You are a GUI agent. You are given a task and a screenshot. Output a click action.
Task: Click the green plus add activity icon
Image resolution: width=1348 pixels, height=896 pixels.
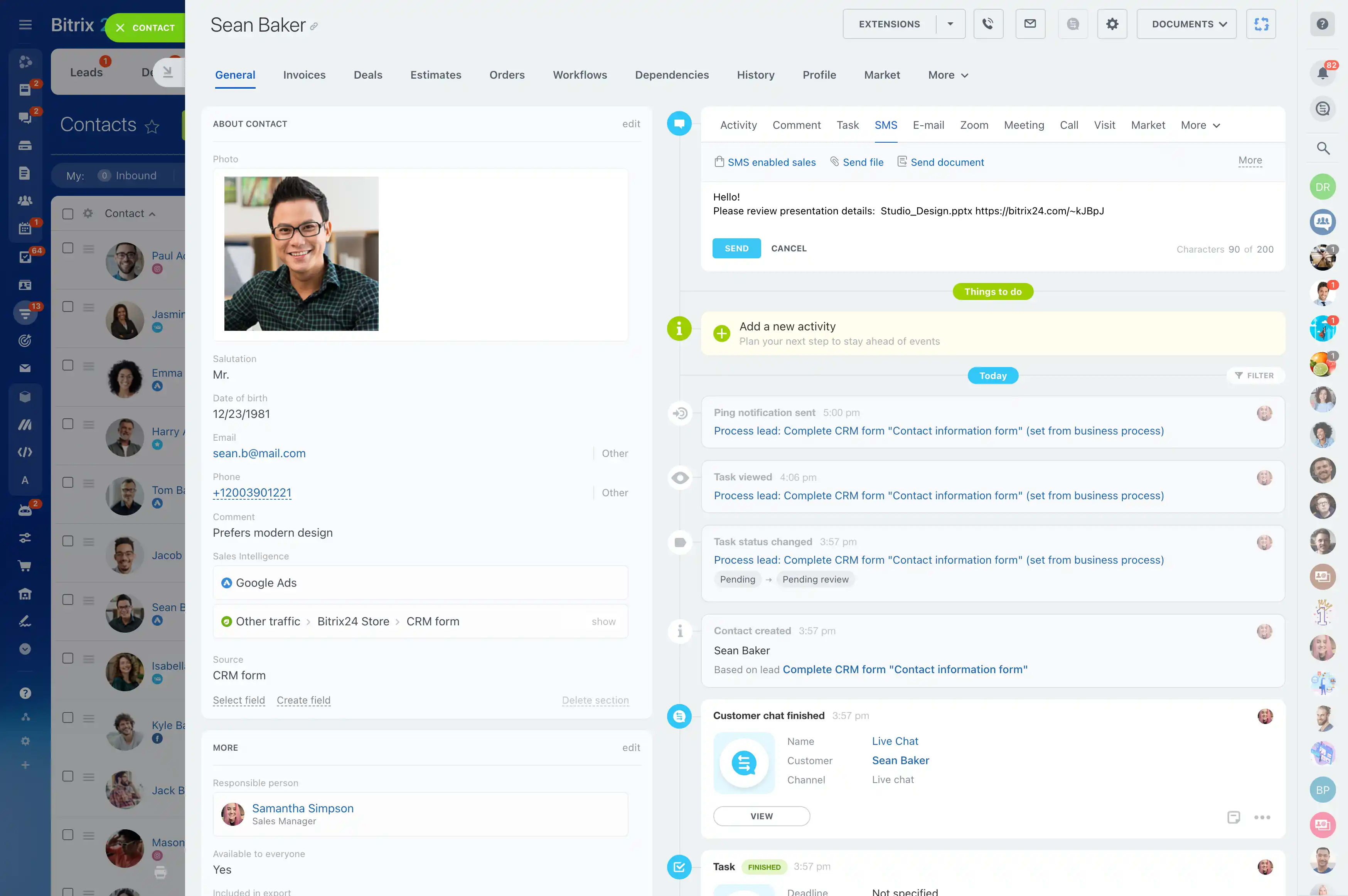pyautogui.click(x=722, y=333)
